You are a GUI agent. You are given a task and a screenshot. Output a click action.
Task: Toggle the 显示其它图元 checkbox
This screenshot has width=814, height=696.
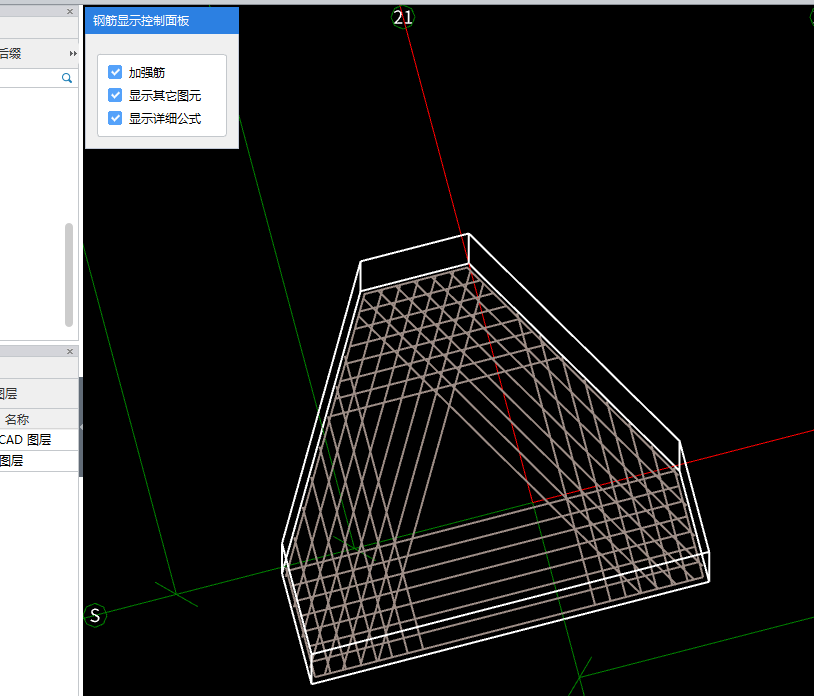[x=115, y=95]
